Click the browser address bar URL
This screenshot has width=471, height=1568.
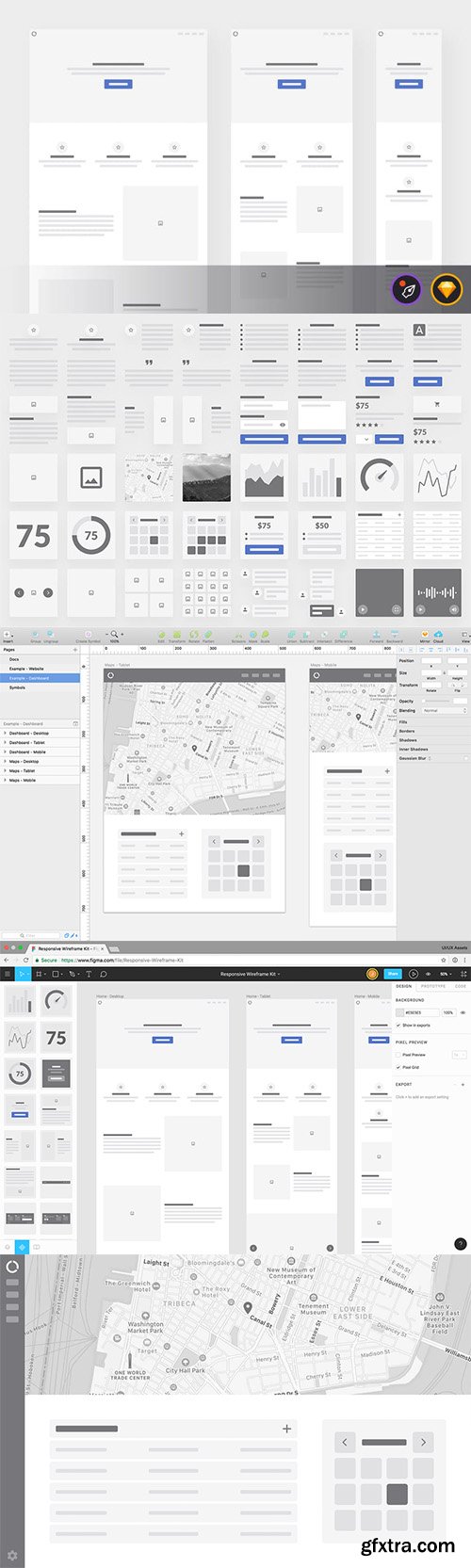click(x=122, y=960)
